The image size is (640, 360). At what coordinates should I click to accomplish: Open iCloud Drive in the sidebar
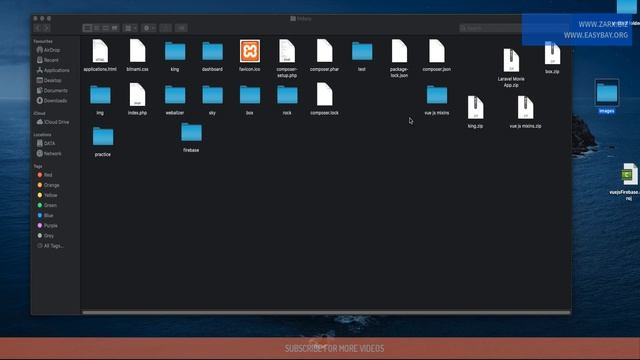(x=53, y=122)
